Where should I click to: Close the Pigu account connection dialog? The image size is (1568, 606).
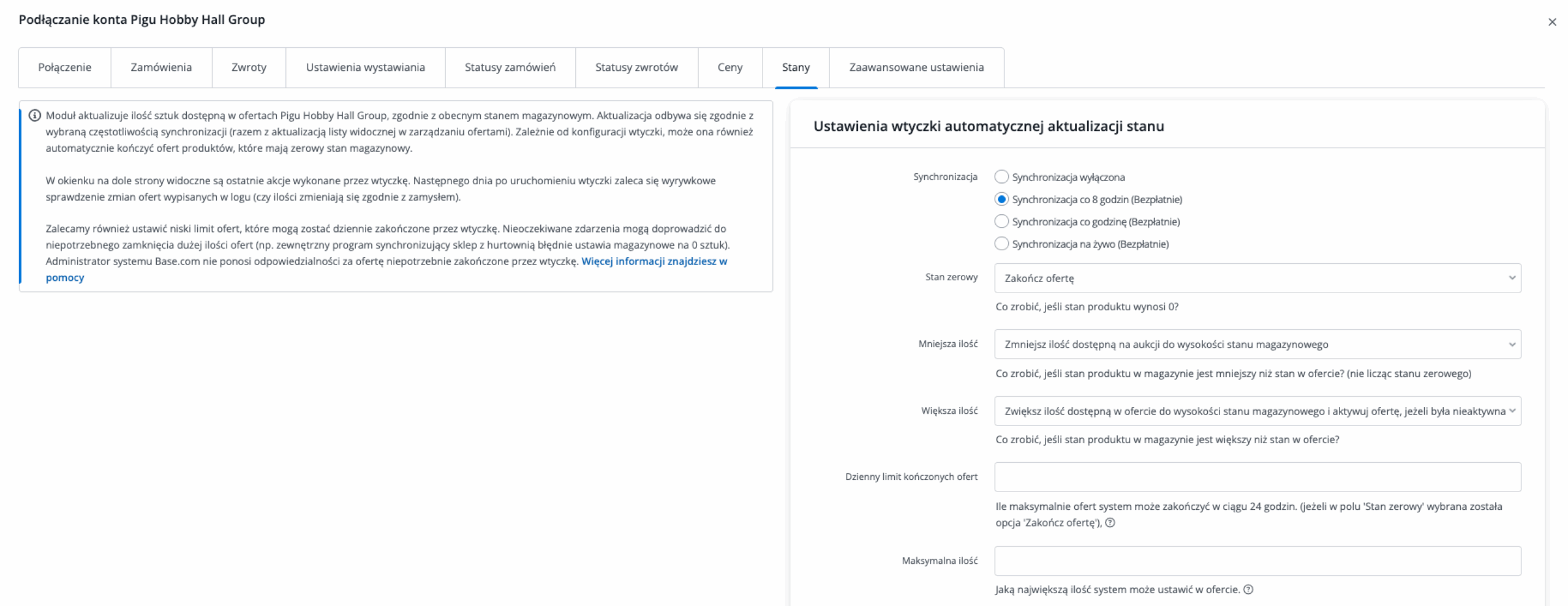pyautogui.click(x=1551, y=22)
